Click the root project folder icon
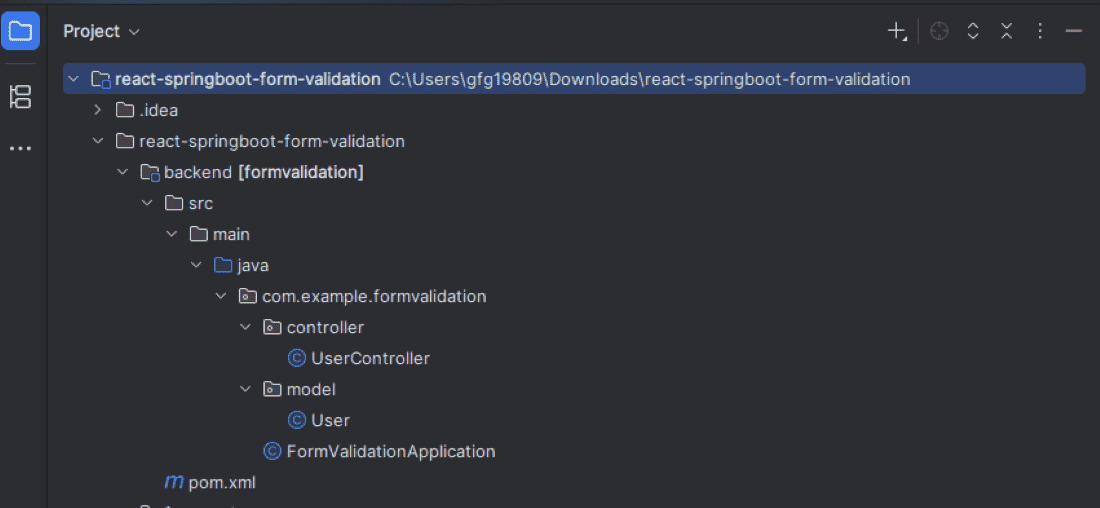The image size is (1100, 508). (x=102, y=80)
